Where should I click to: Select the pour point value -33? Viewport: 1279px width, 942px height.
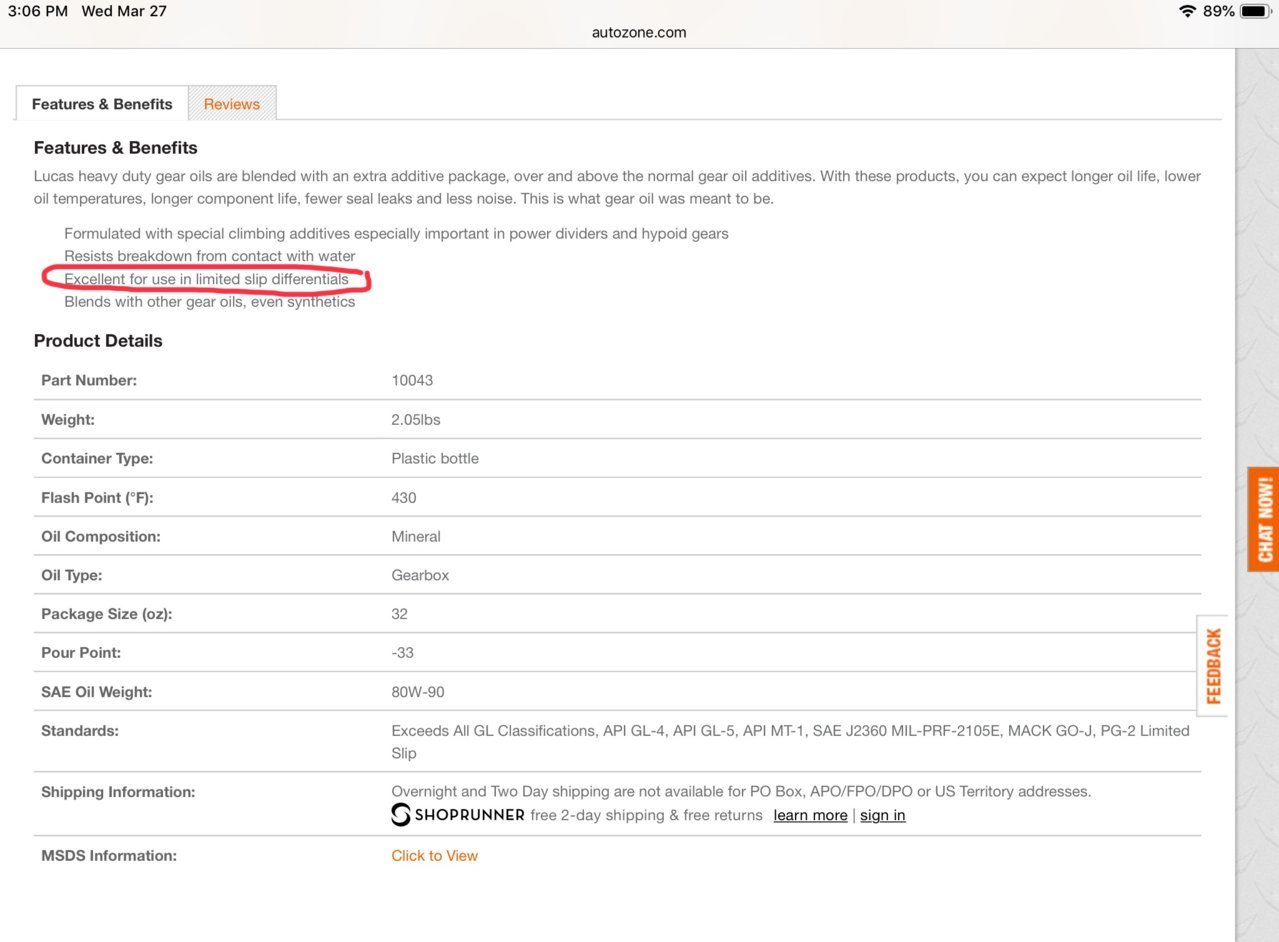402,653
